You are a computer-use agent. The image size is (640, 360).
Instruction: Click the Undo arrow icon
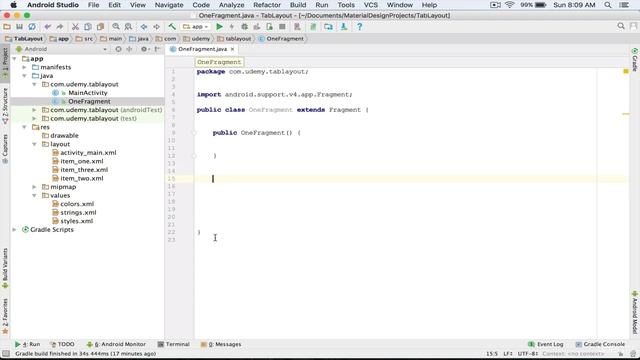[x=48, y=27]
